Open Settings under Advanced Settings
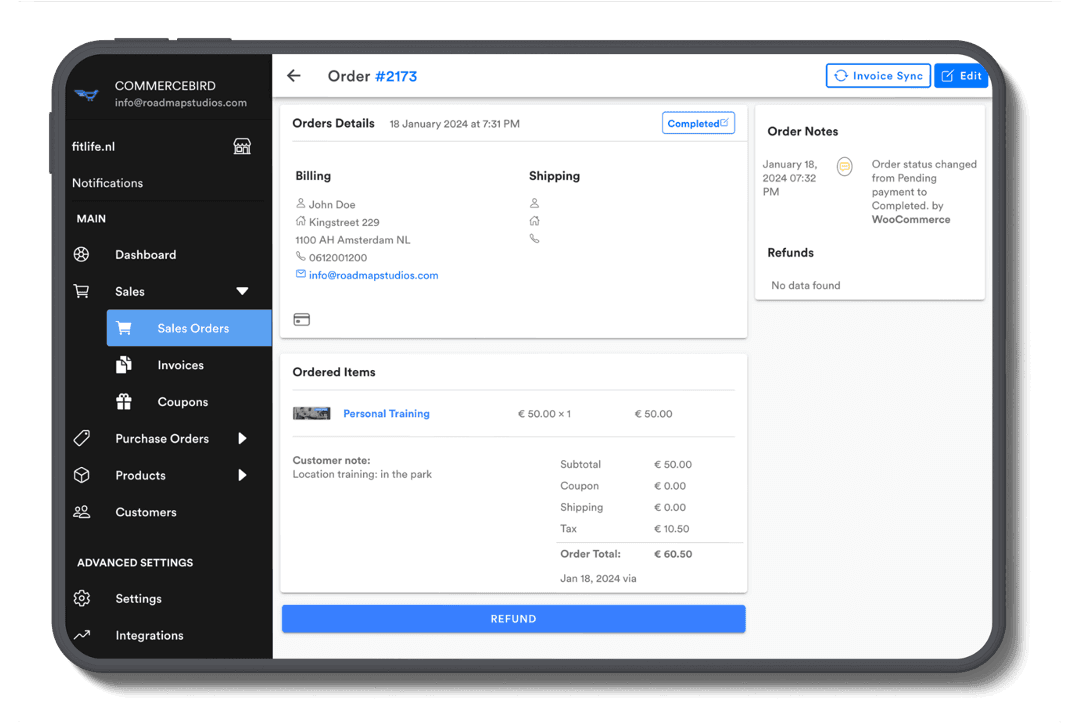Image resolution: width=1066 pixels, height=728 pixels. 139,599
